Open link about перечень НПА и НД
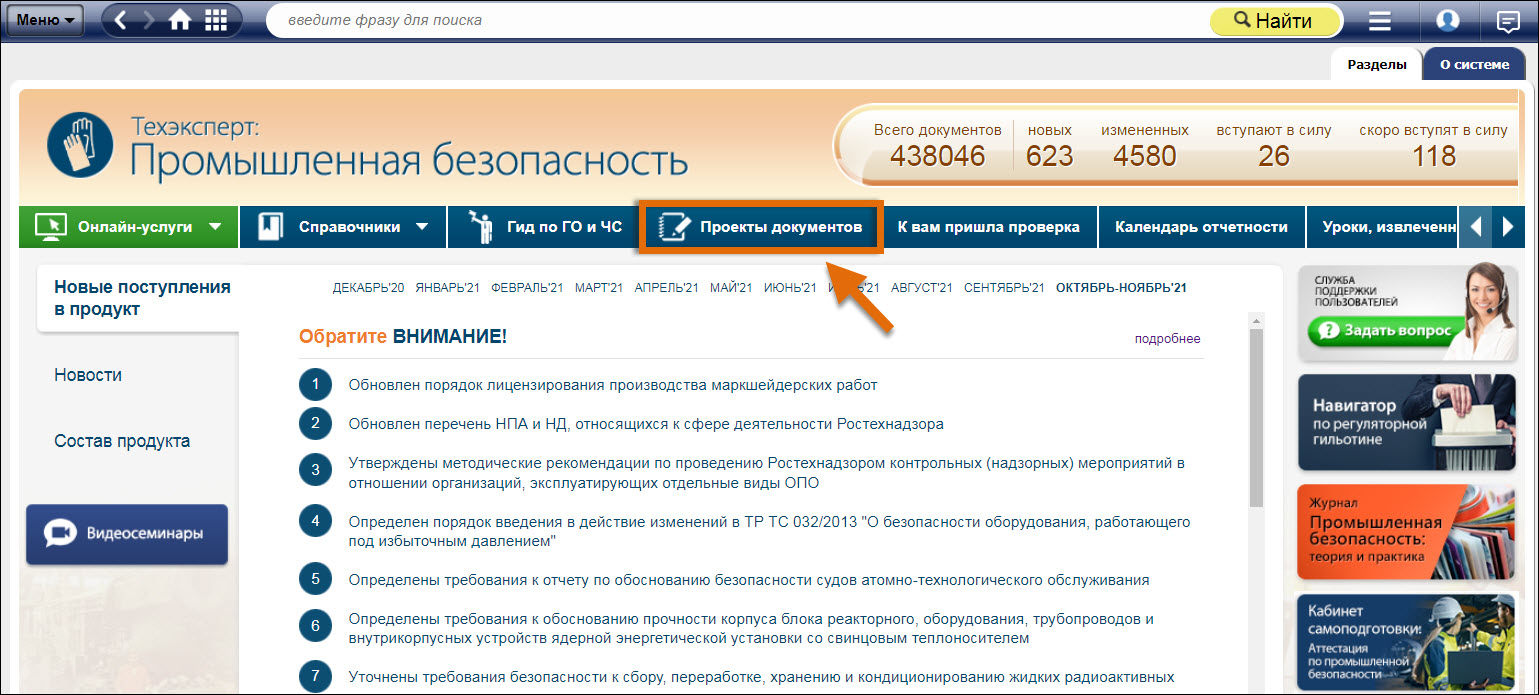Viewport: 1539px width, 695px height. coord(646,424)
